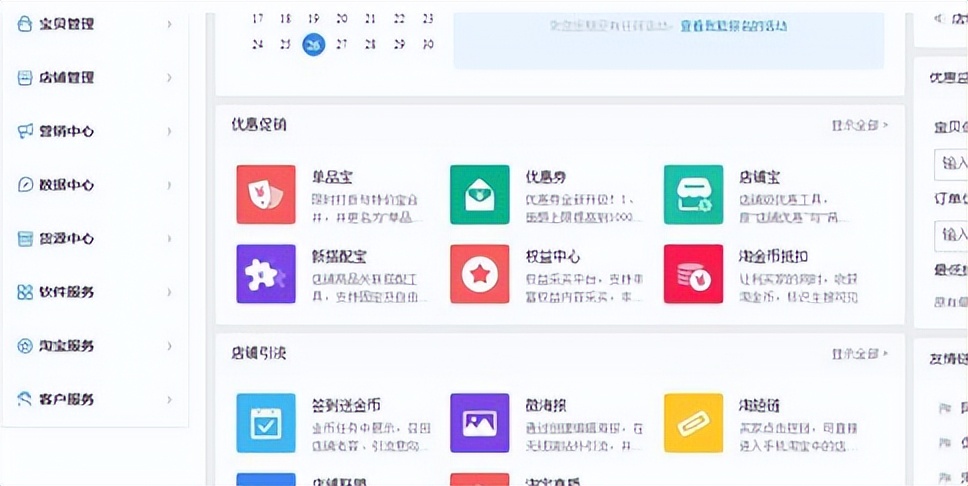Open the red 权益中心 star icon
This screenshot has width=968, height=486.
[480, 274]
